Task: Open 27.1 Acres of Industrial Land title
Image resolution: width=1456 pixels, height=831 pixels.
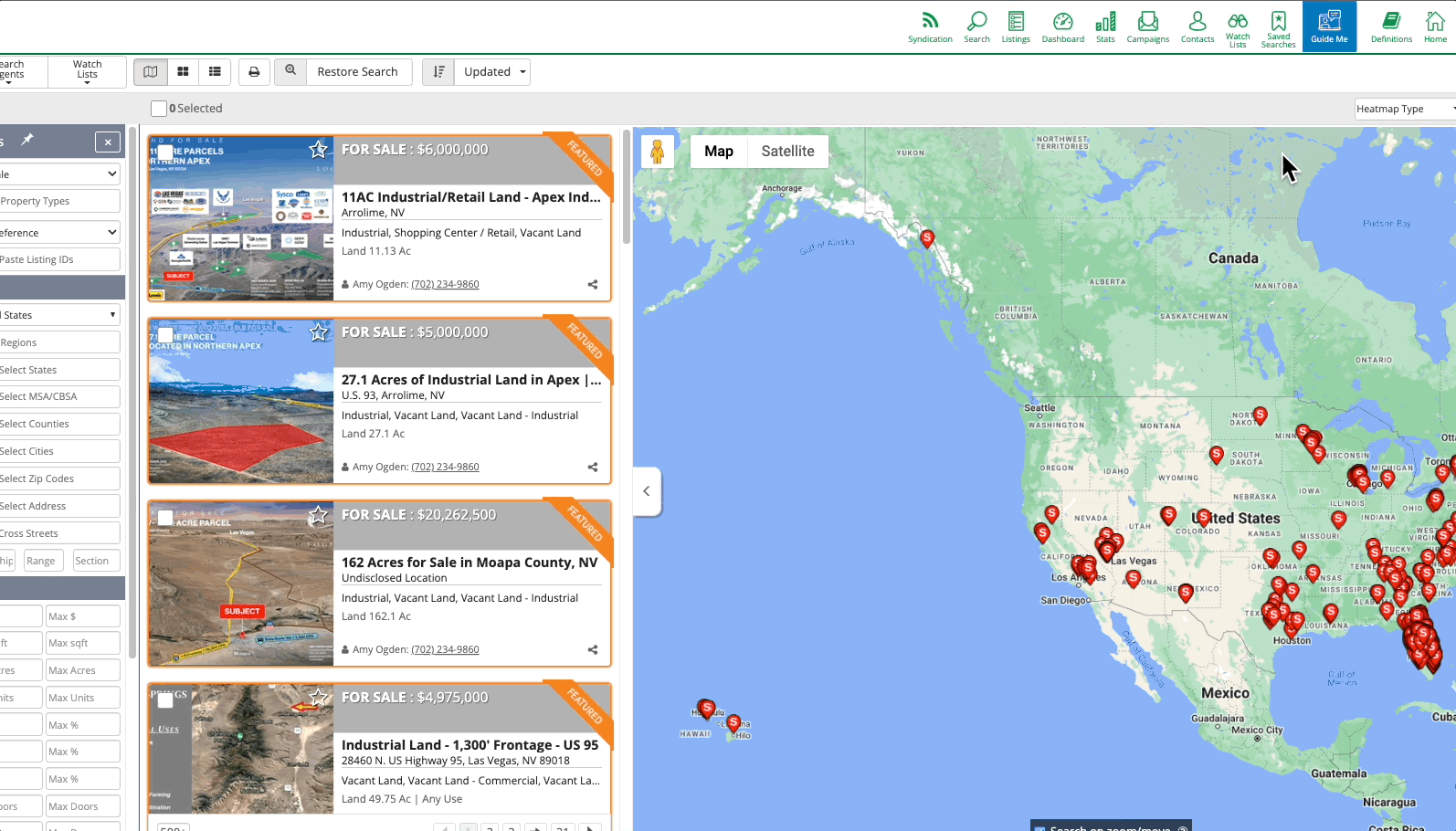Action: click(471, 380)
